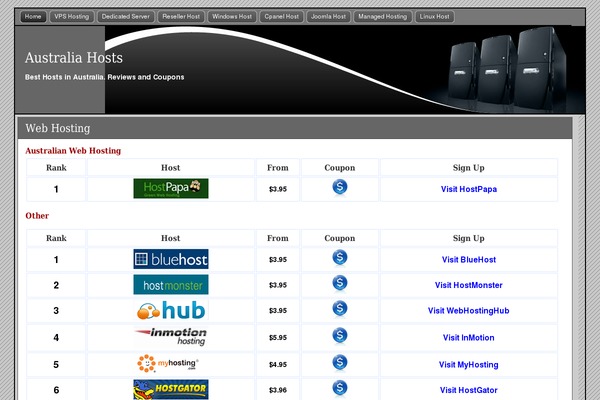
Task: Open the bluehost logo
Action: pos(171,259)
